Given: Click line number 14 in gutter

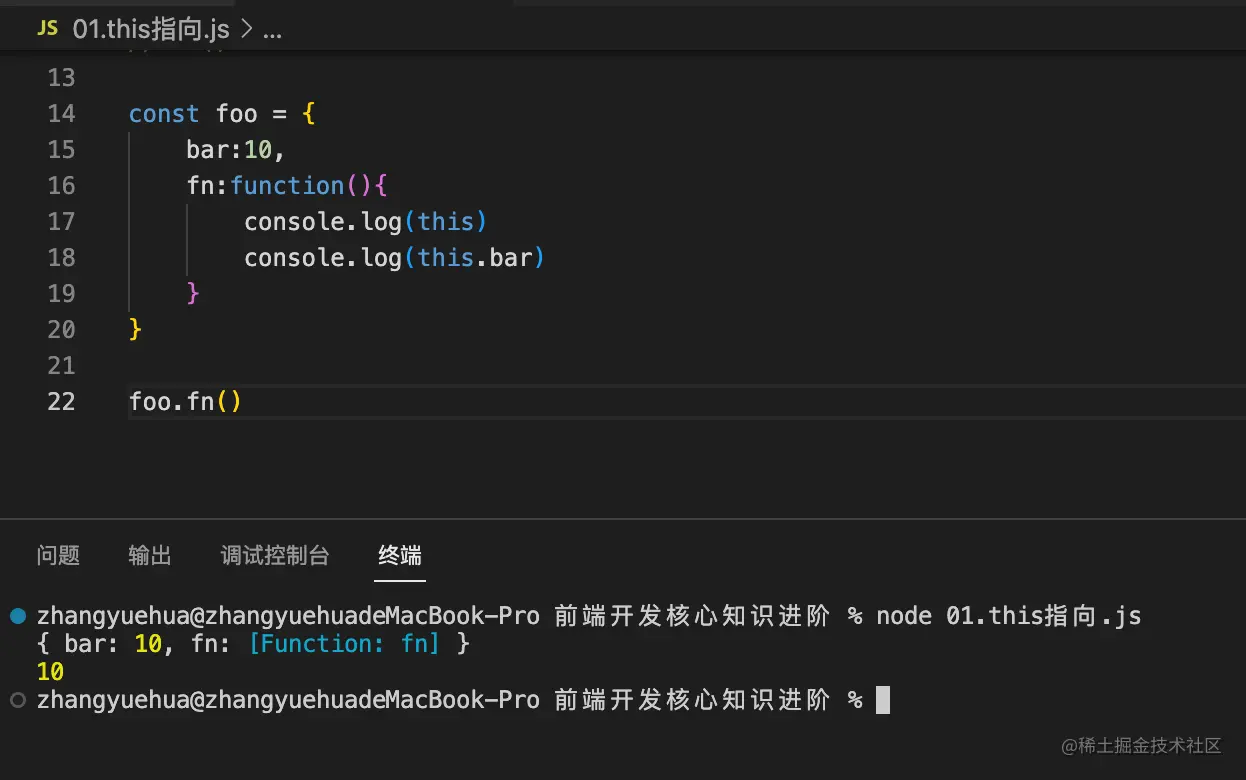Looking at the screenshot, I should (x=61, y=114).
